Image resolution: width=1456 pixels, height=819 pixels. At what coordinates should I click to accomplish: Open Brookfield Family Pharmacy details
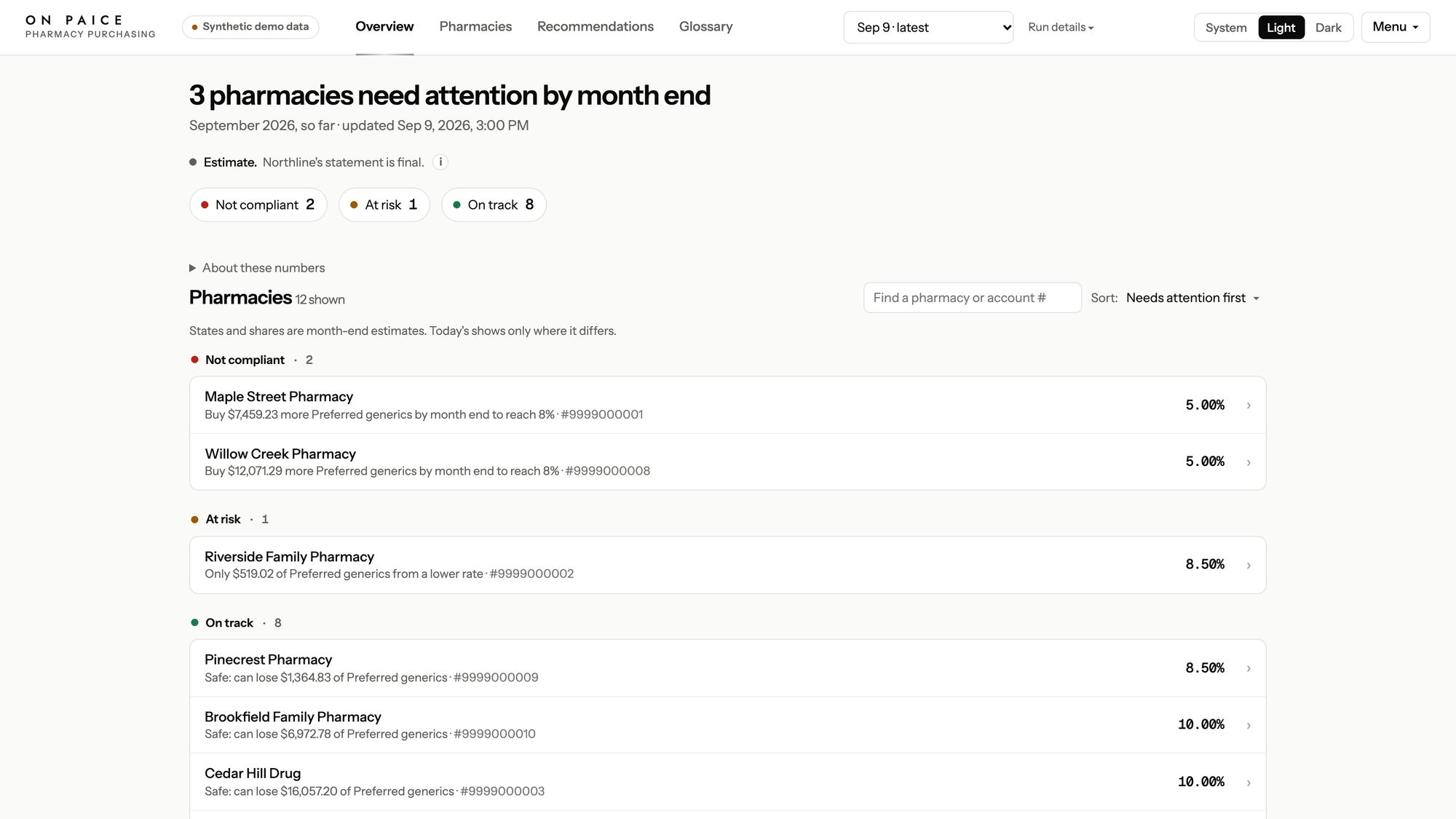click(x=727, y=725)
